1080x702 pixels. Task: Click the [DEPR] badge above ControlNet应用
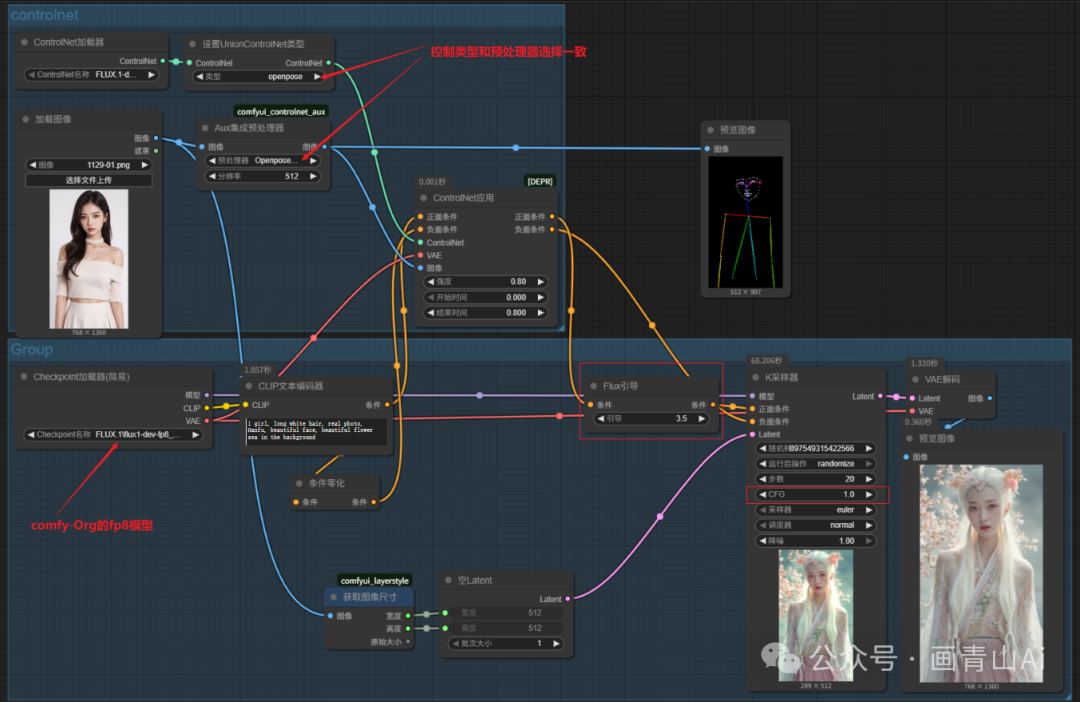coord(540,182)
